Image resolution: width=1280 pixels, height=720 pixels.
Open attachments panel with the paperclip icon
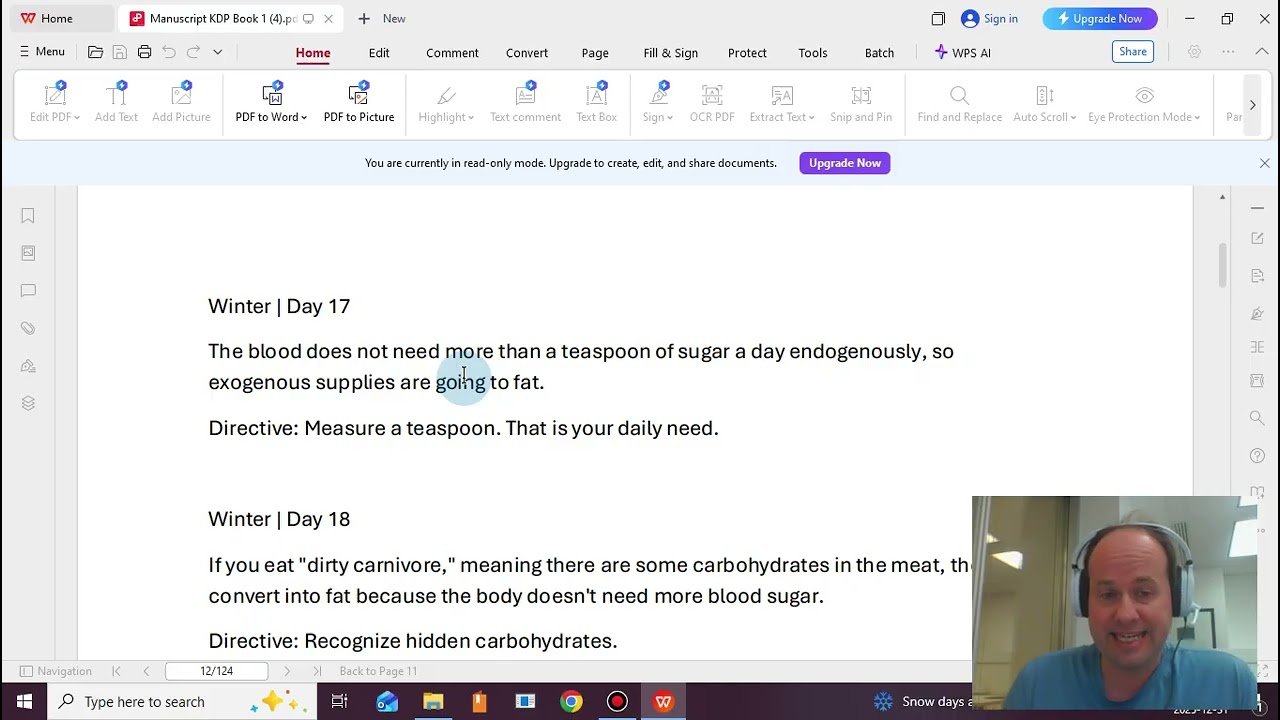(x=28, y=328)
